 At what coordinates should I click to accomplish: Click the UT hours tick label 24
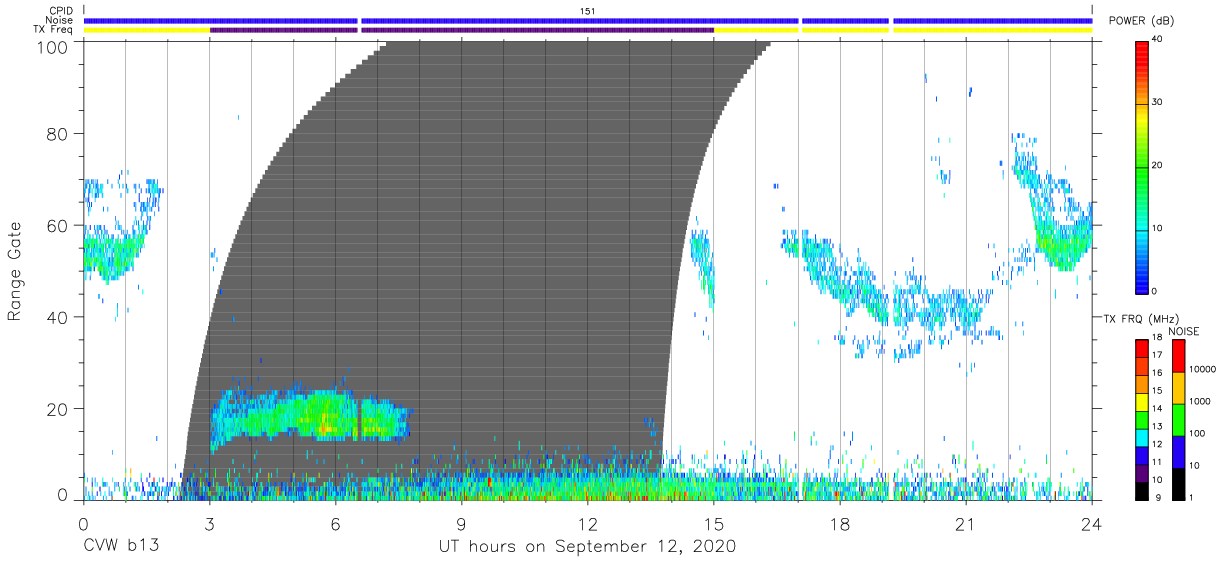[x=1092, y=523]
